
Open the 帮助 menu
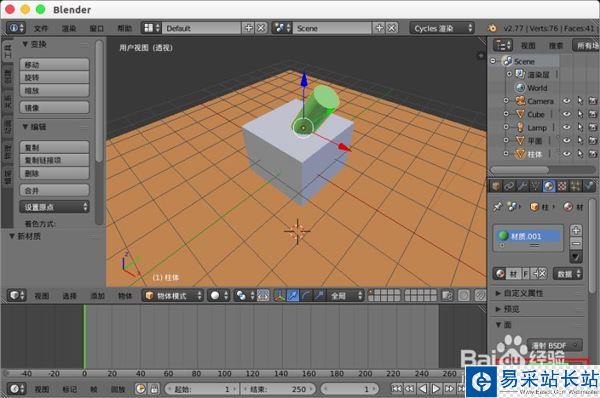(x=124, y=28)
